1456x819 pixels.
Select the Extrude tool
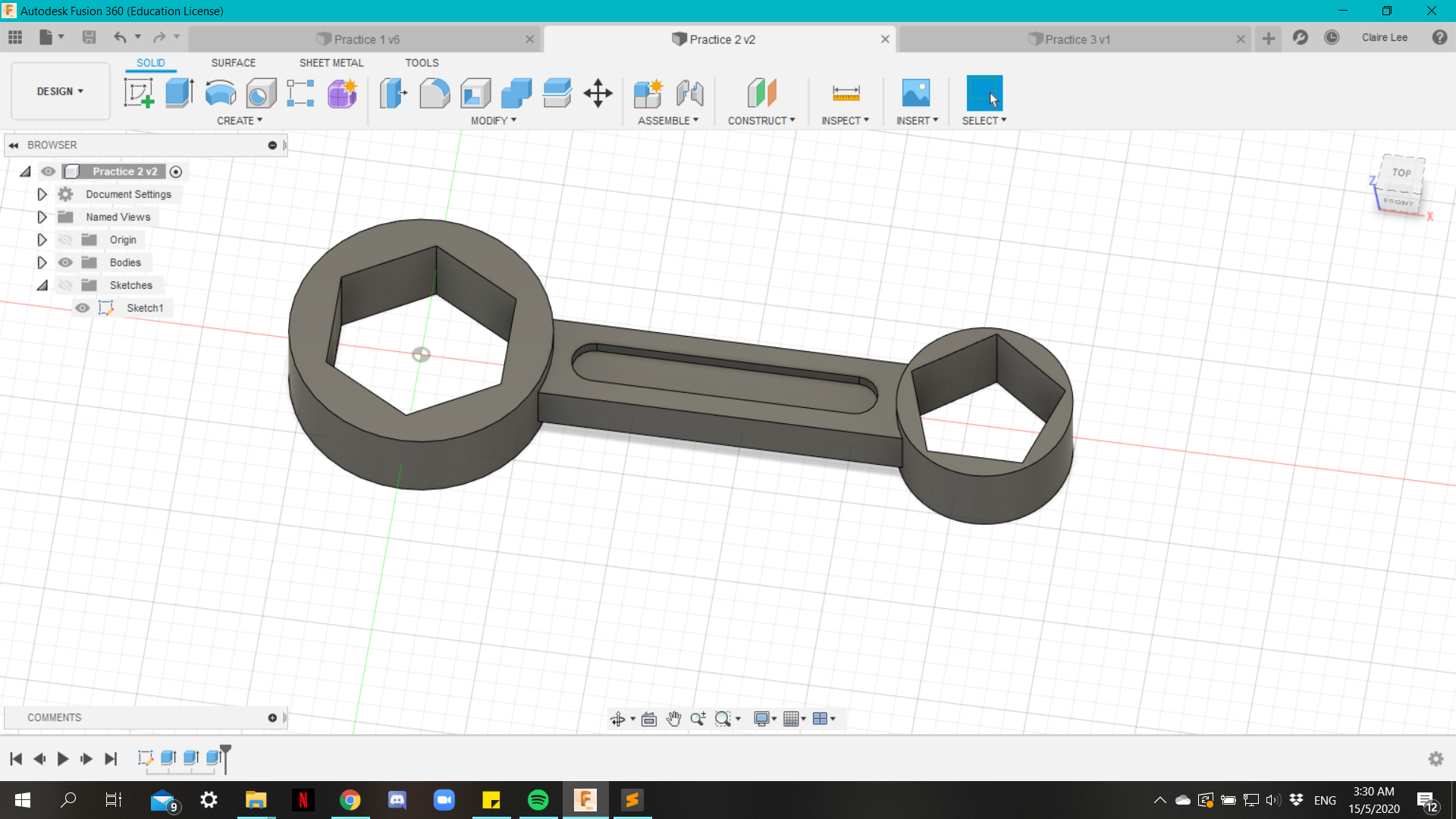180,93
